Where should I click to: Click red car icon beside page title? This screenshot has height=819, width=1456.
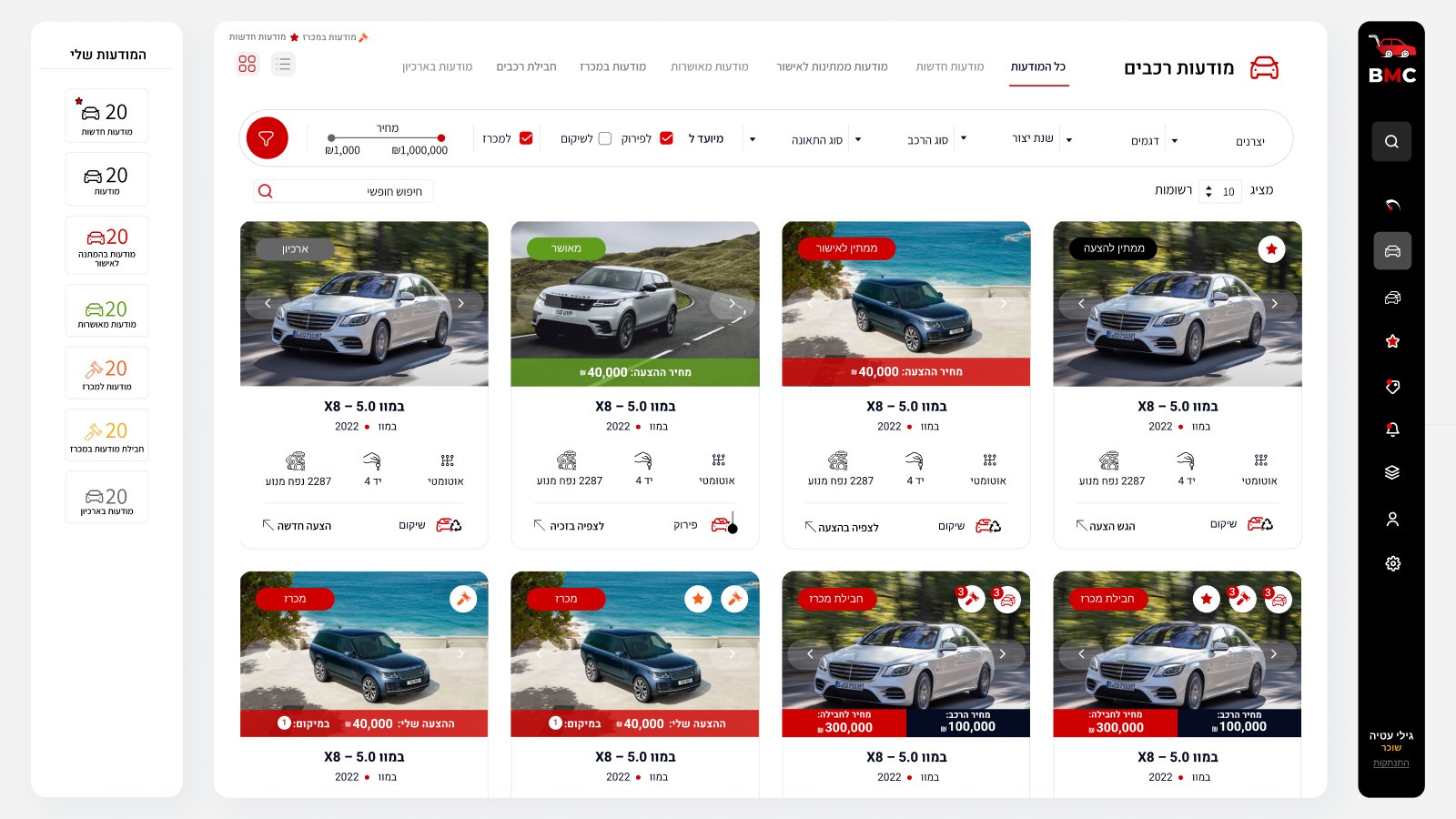1264,67
